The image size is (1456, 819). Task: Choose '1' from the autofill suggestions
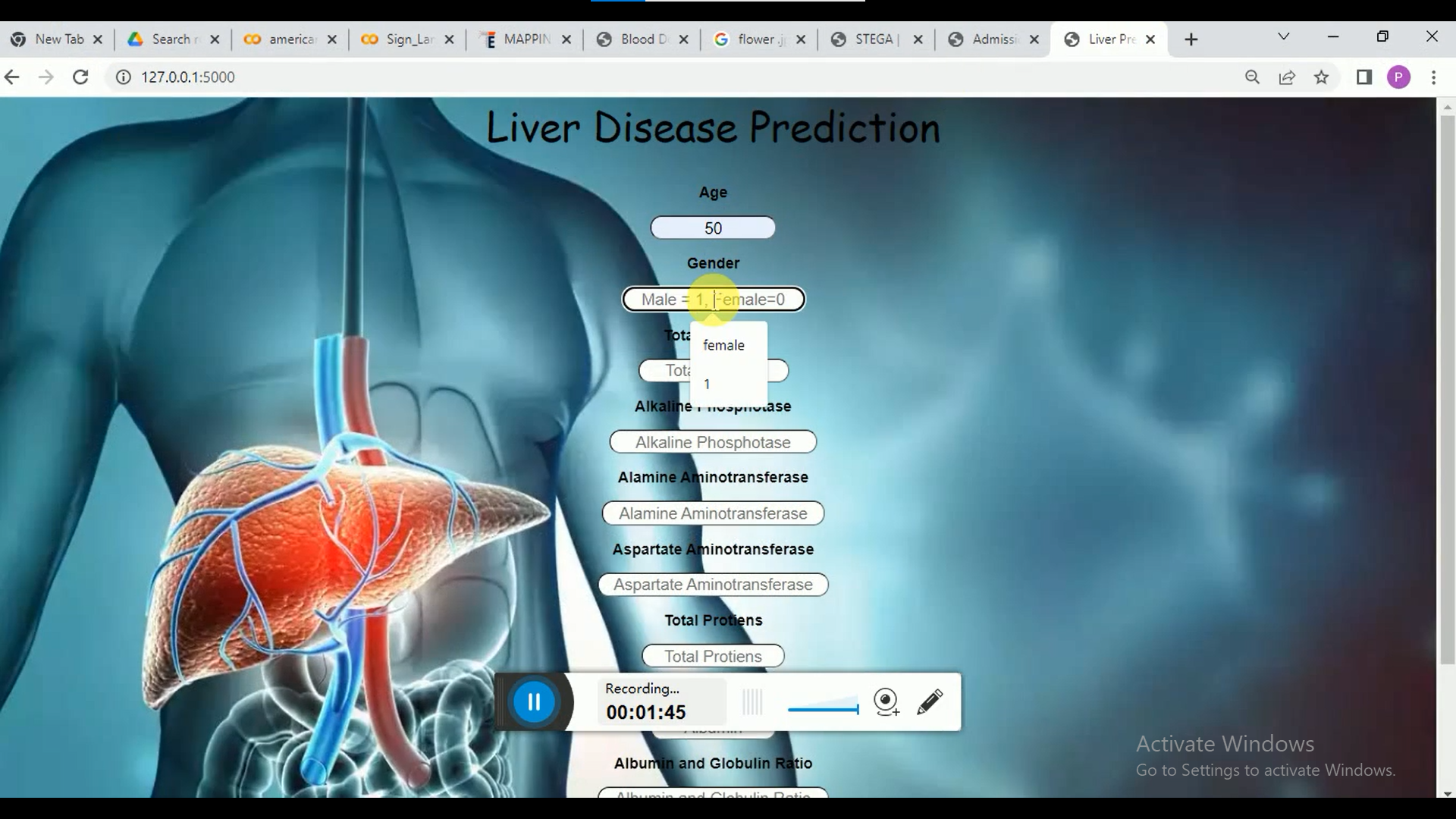point(728,384)
